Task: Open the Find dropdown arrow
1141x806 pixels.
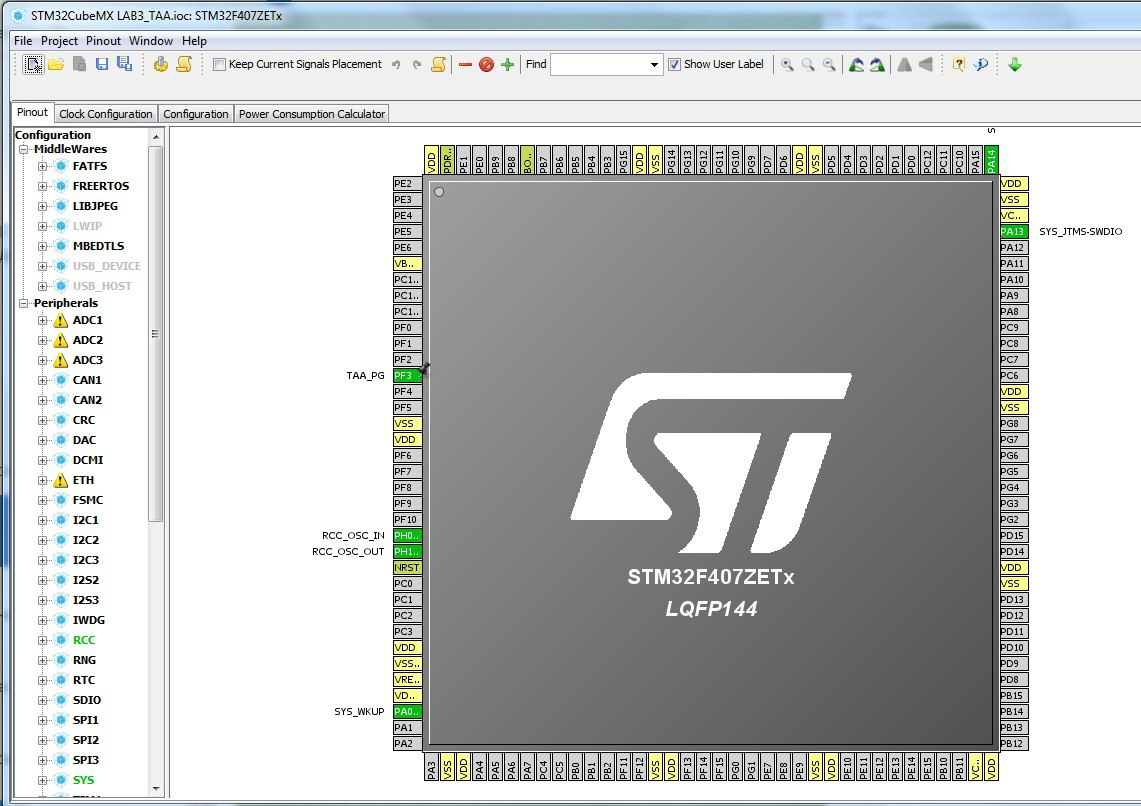Action: tap(654, 65)
